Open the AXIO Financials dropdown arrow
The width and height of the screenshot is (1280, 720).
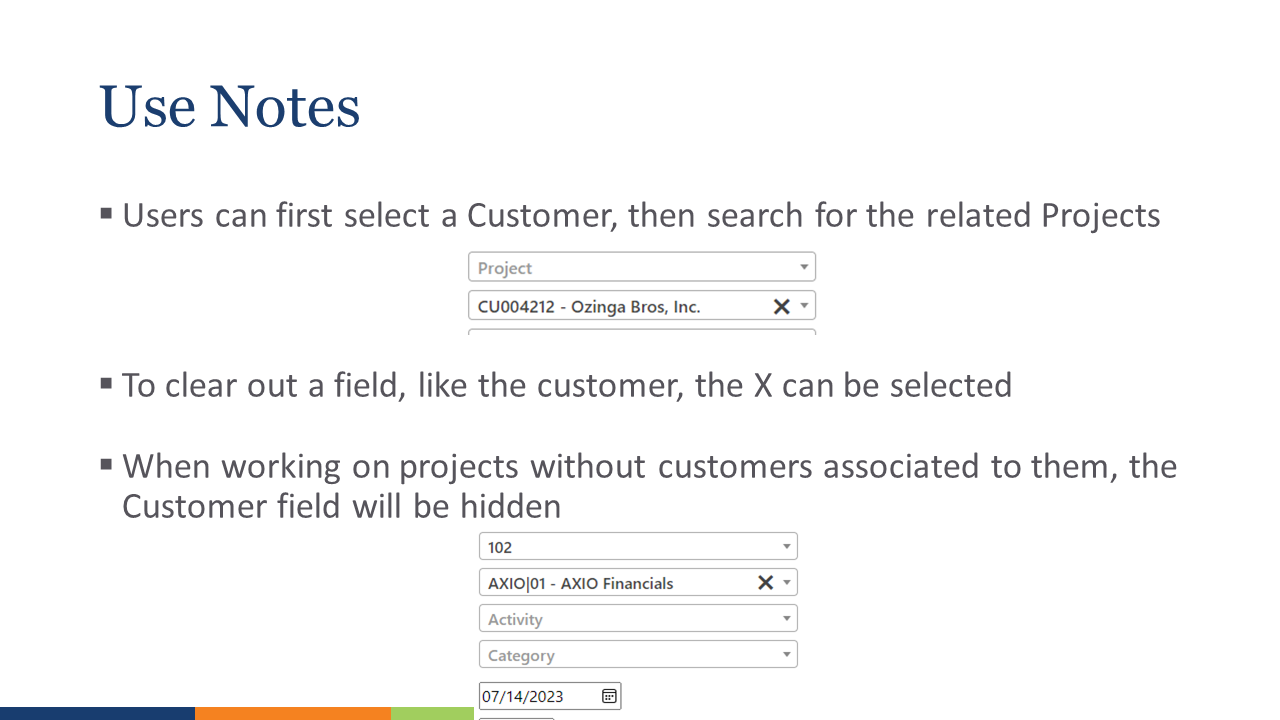pyautogui.click(x=787, y=583)
